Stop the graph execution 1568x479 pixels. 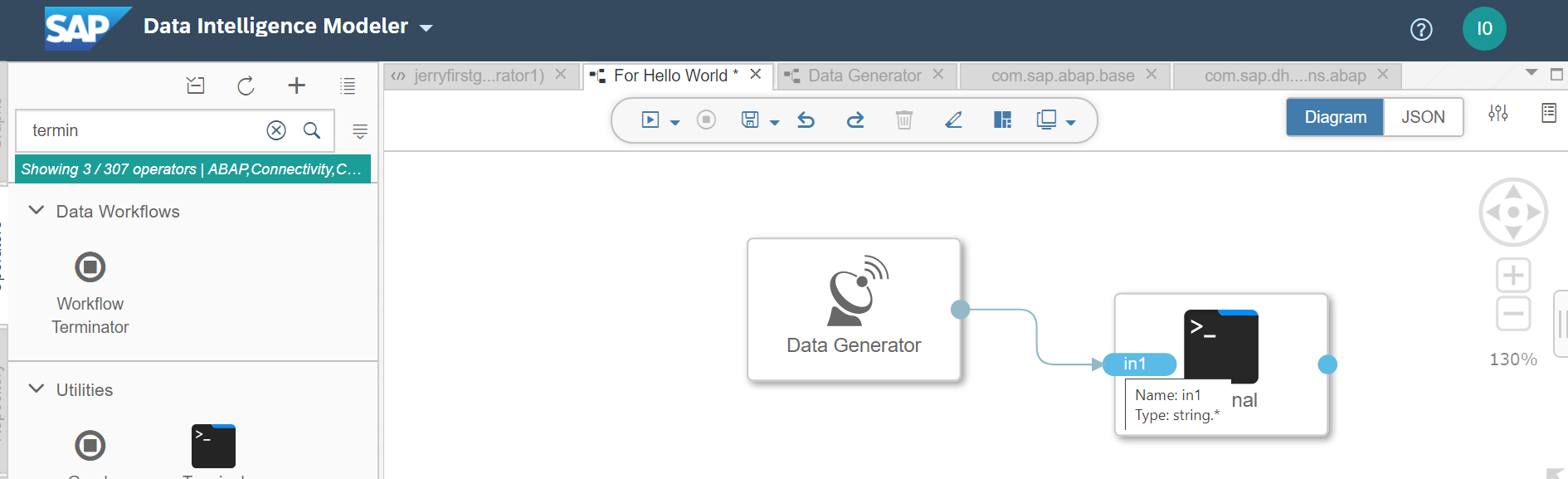pos(706,120)
